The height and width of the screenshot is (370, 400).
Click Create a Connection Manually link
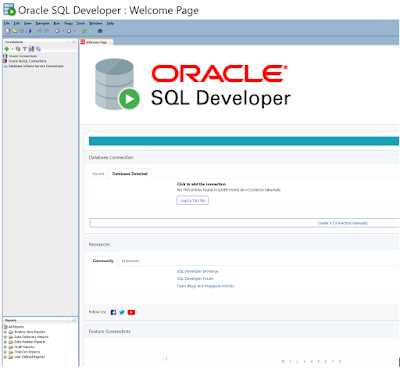343,223
